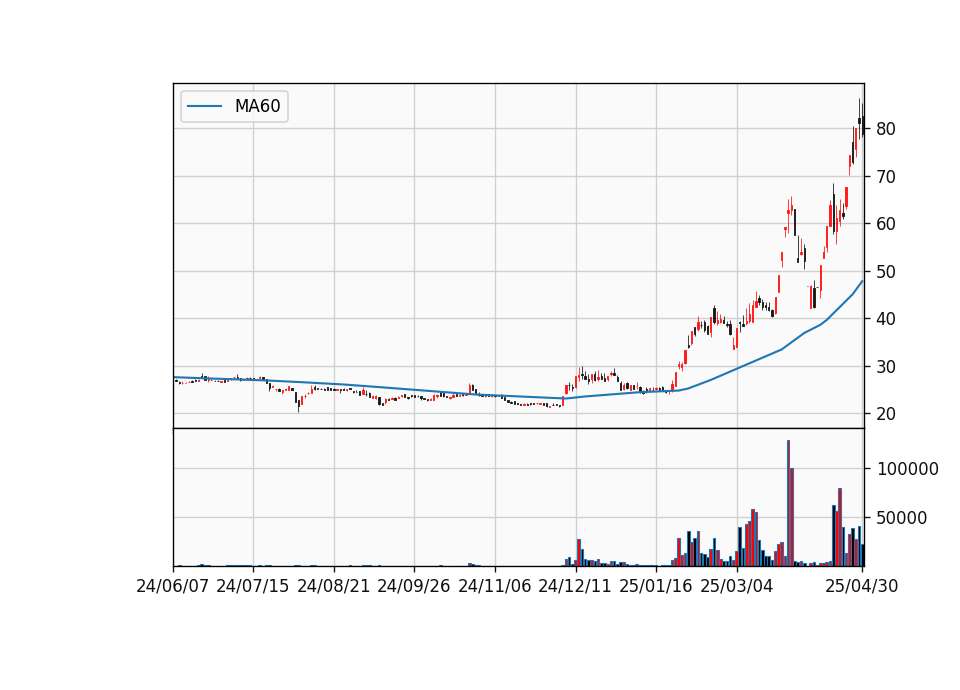Image resolution: width=960 pixels, height=690 pixels.
Task: Click the MA60 line's right end near 48
Action: click(861, 282)
